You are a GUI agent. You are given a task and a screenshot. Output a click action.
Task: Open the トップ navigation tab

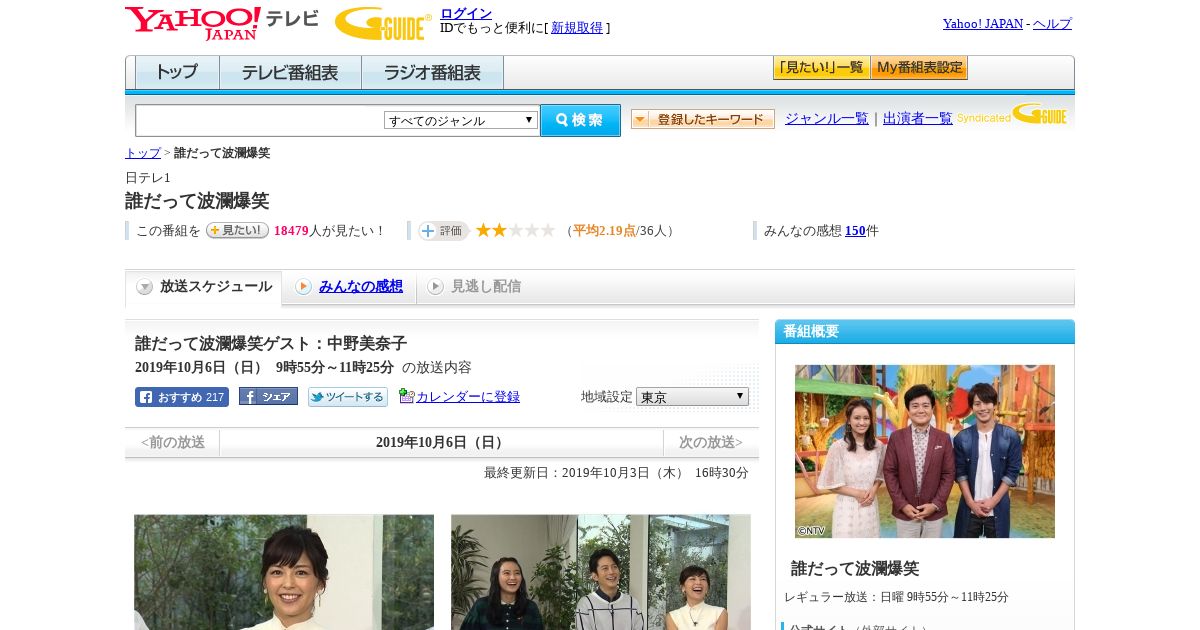(177, 73)
